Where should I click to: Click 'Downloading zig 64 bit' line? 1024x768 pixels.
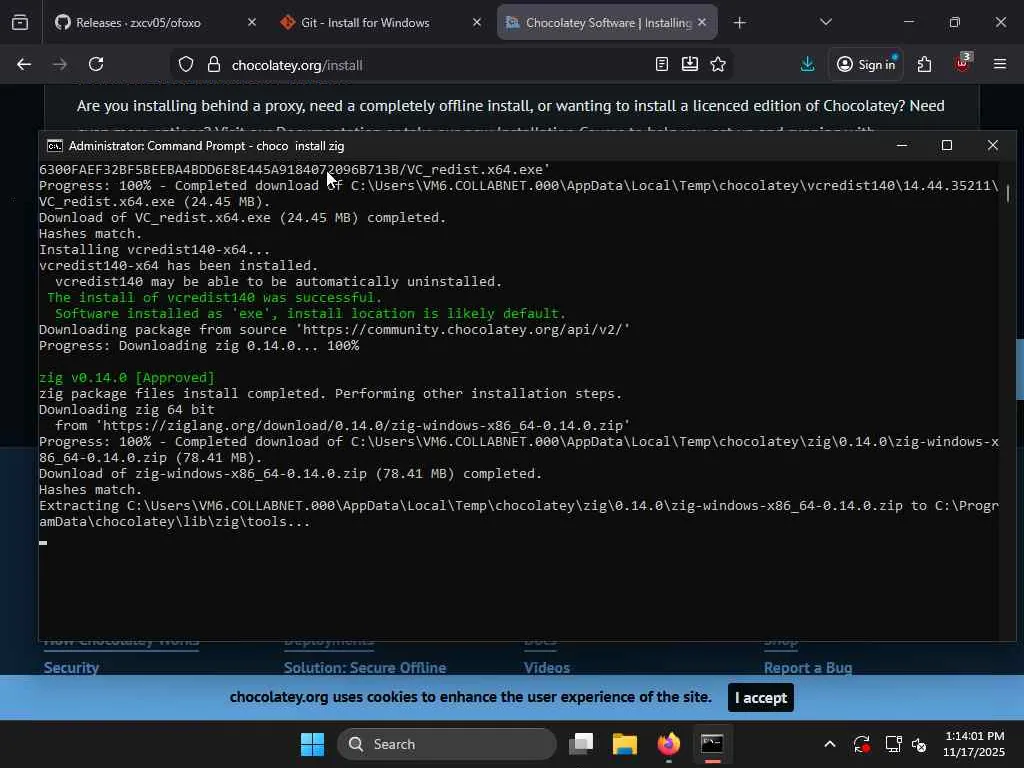[127, 409]
